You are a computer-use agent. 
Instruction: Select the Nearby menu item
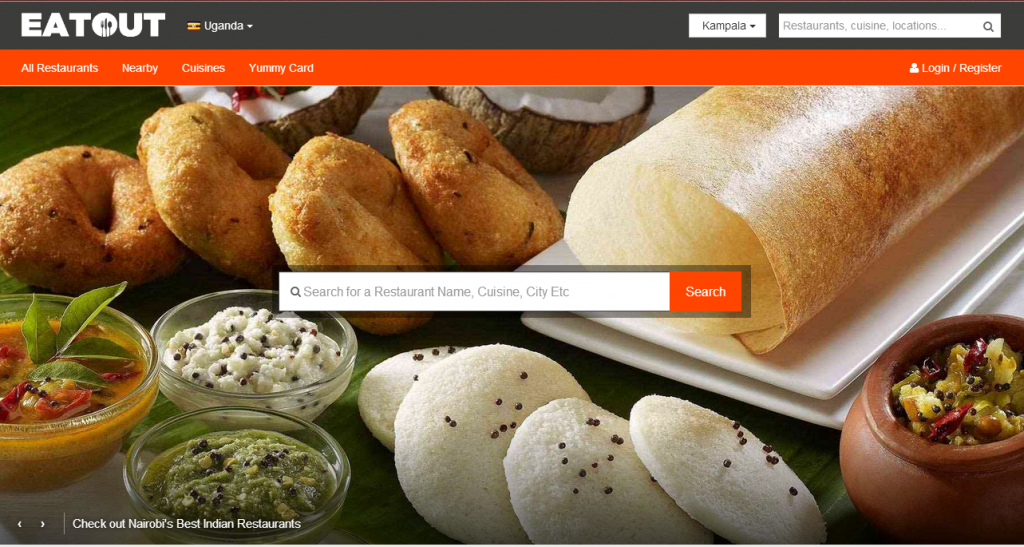[x=140, y=68]
